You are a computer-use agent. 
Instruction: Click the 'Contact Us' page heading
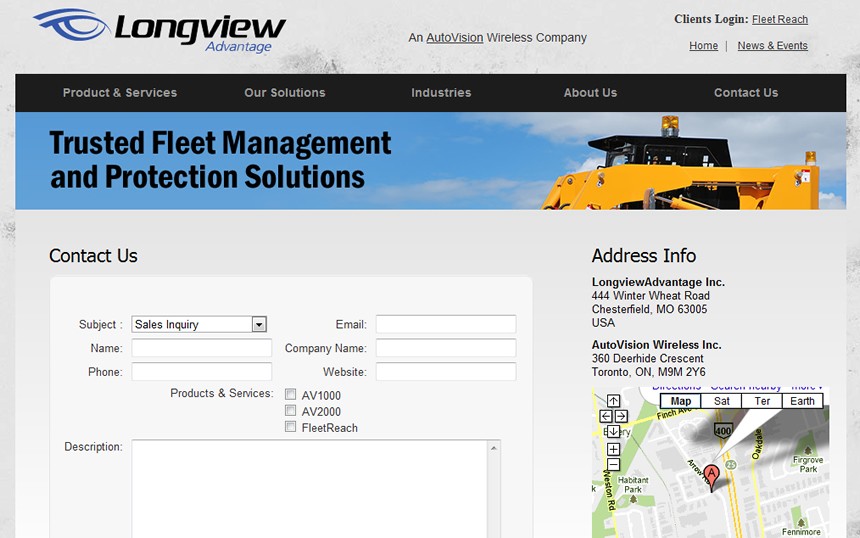point(93,256)
